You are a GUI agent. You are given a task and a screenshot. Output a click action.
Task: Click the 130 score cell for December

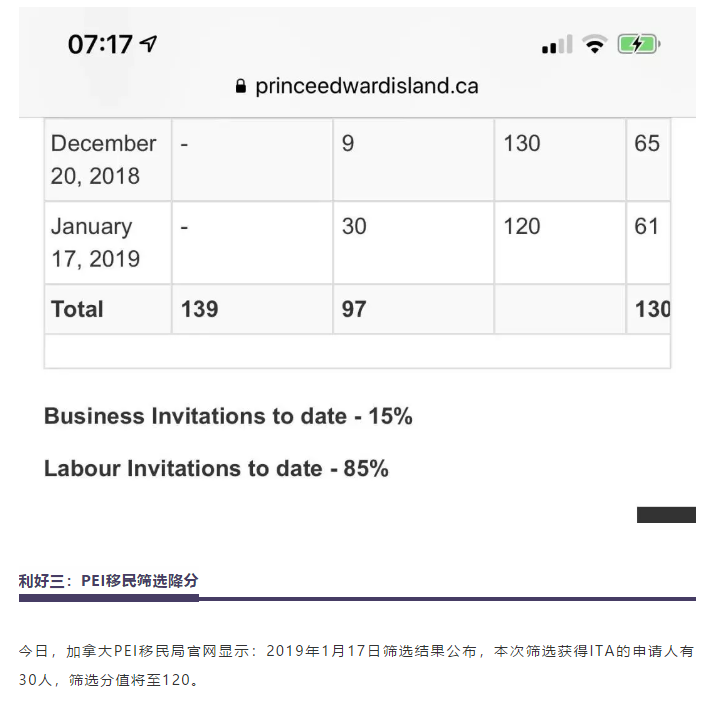(522, 144)
